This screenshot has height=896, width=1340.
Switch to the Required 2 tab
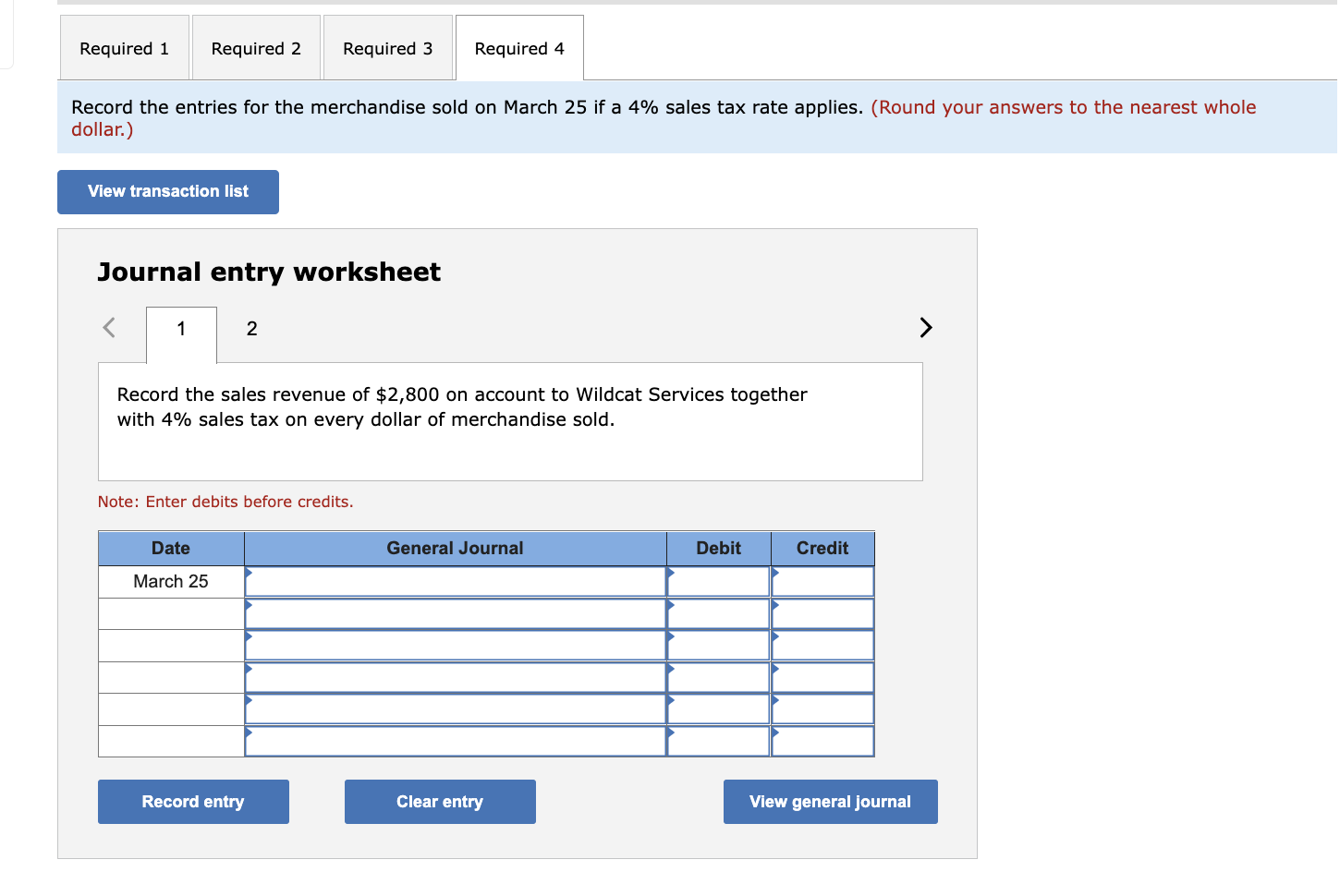coord(256,48)
